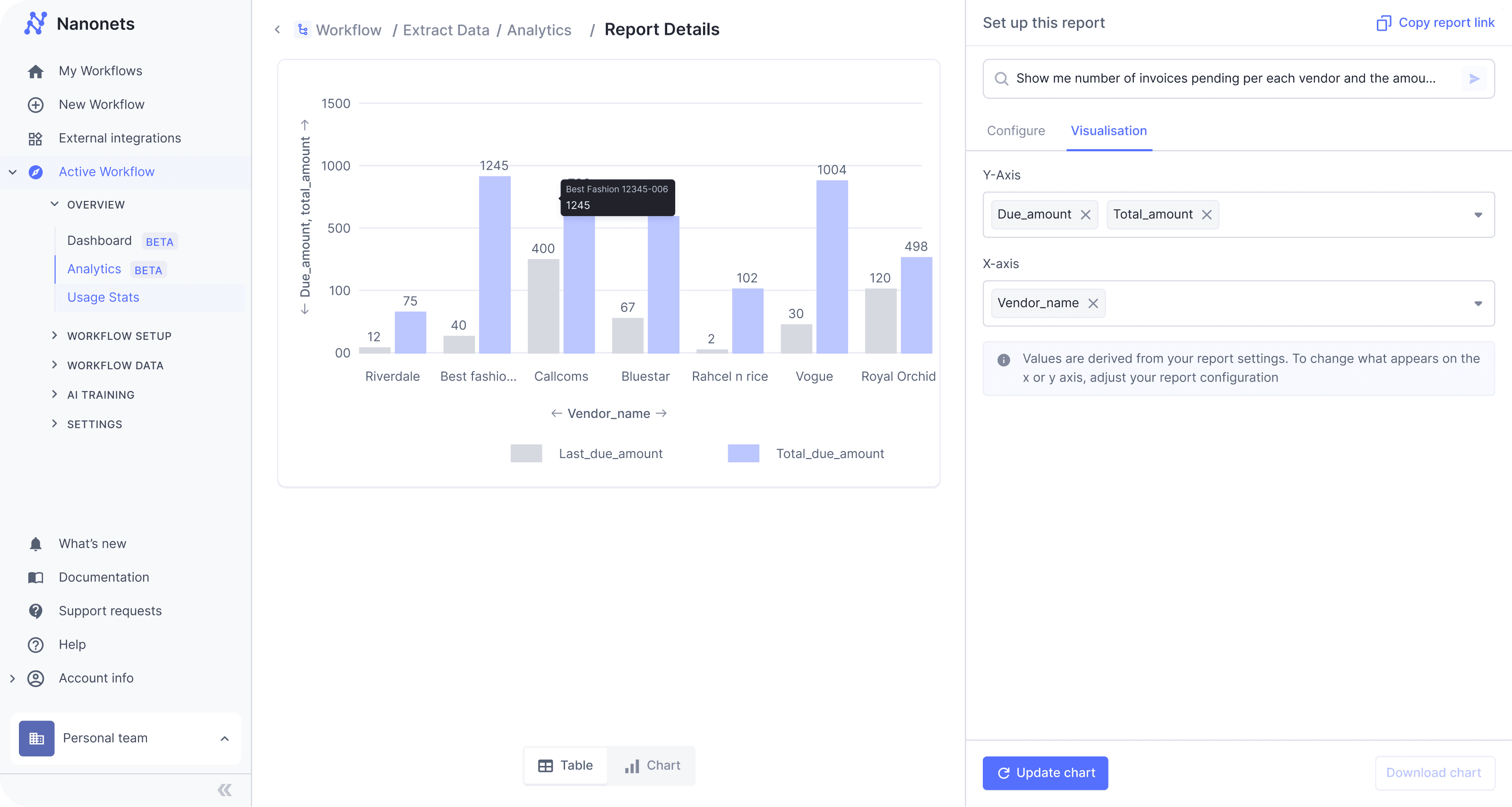The image size is (1512, 807).
Task: Click the New Workflow plus icon
Action: (x=35, y=104)
